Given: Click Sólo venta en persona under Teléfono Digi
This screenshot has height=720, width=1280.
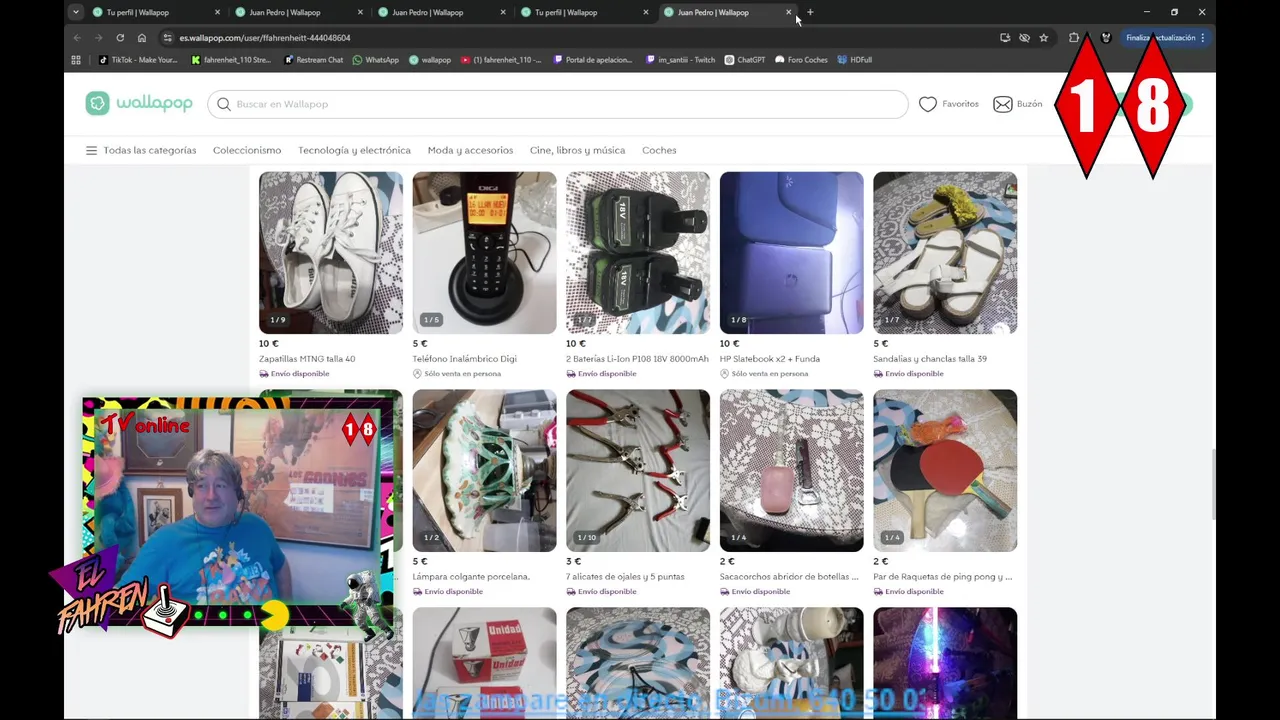Looking at the screenshot, I should click(457, 374).
